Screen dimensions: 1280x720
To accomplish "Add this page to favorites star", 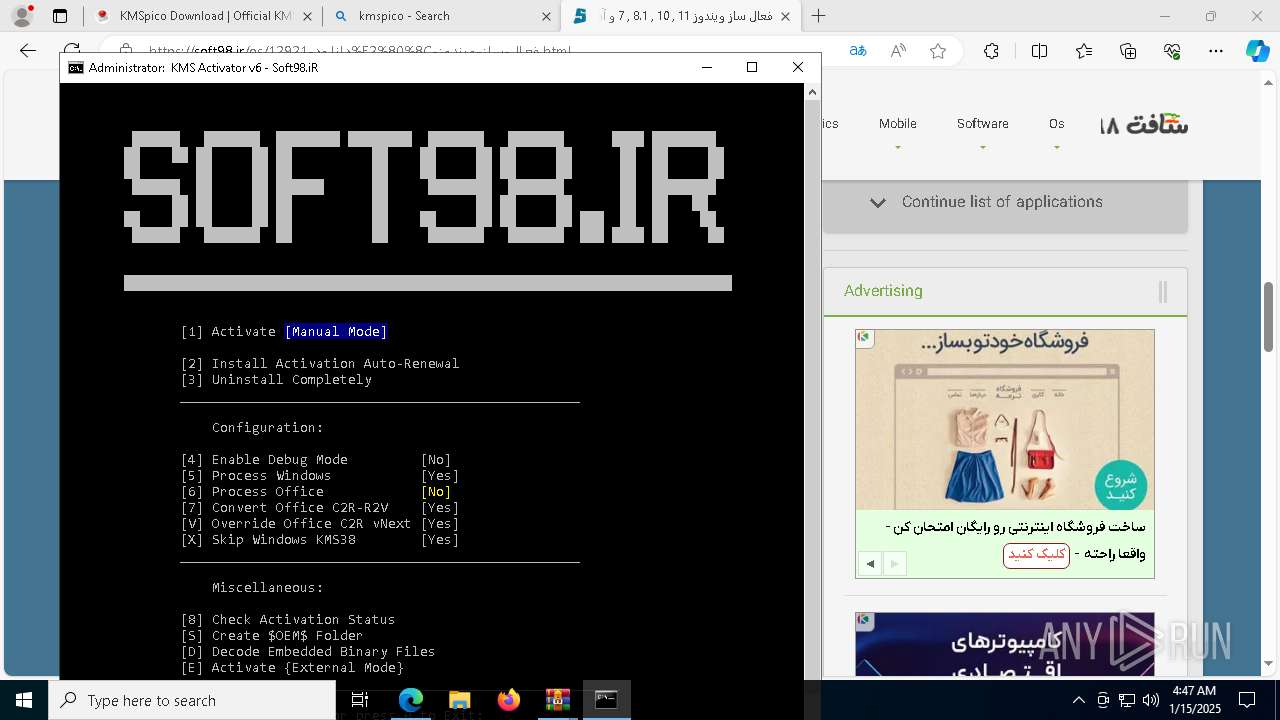I will click(938, 51).
